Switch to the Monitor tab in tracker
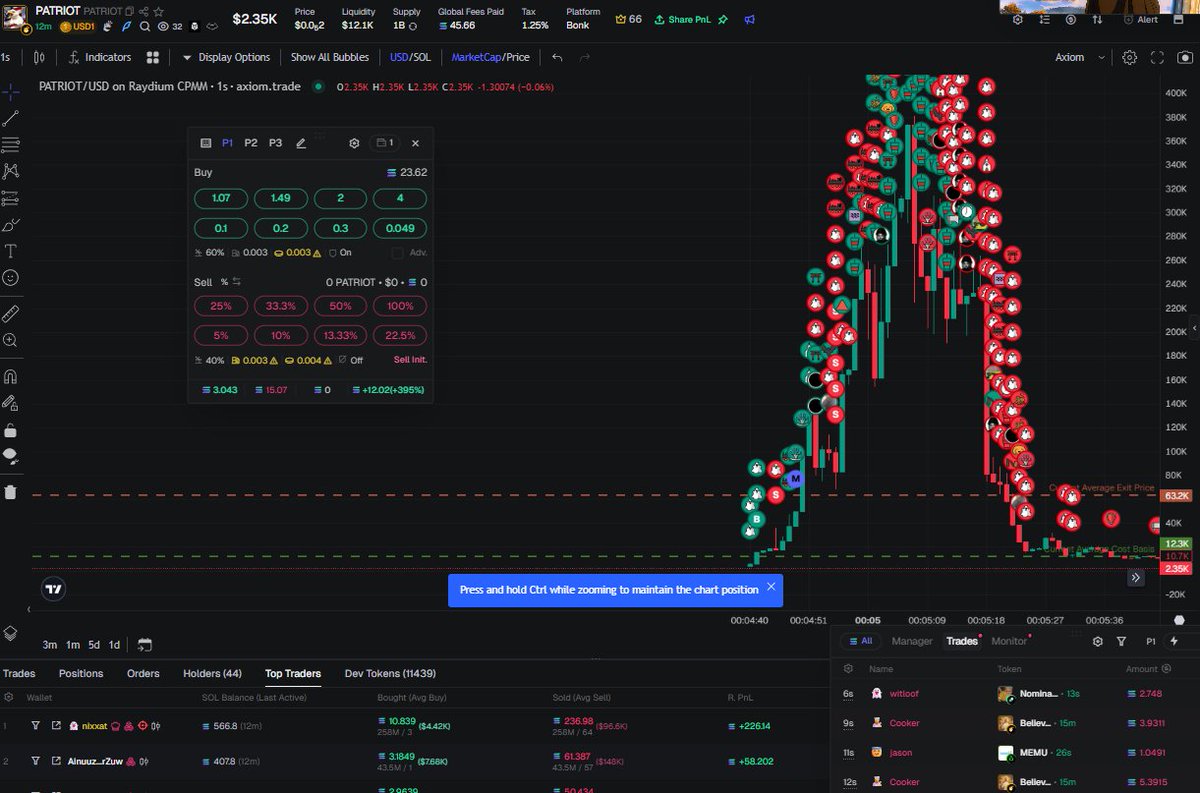The height and width of the screenshot is (793, 1200). (1009, 641)
